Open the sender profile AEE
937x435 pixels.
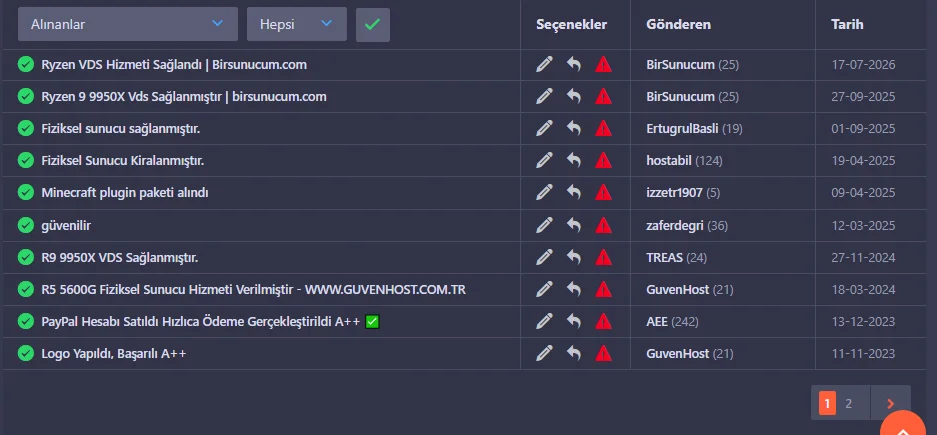click(657, 322)
